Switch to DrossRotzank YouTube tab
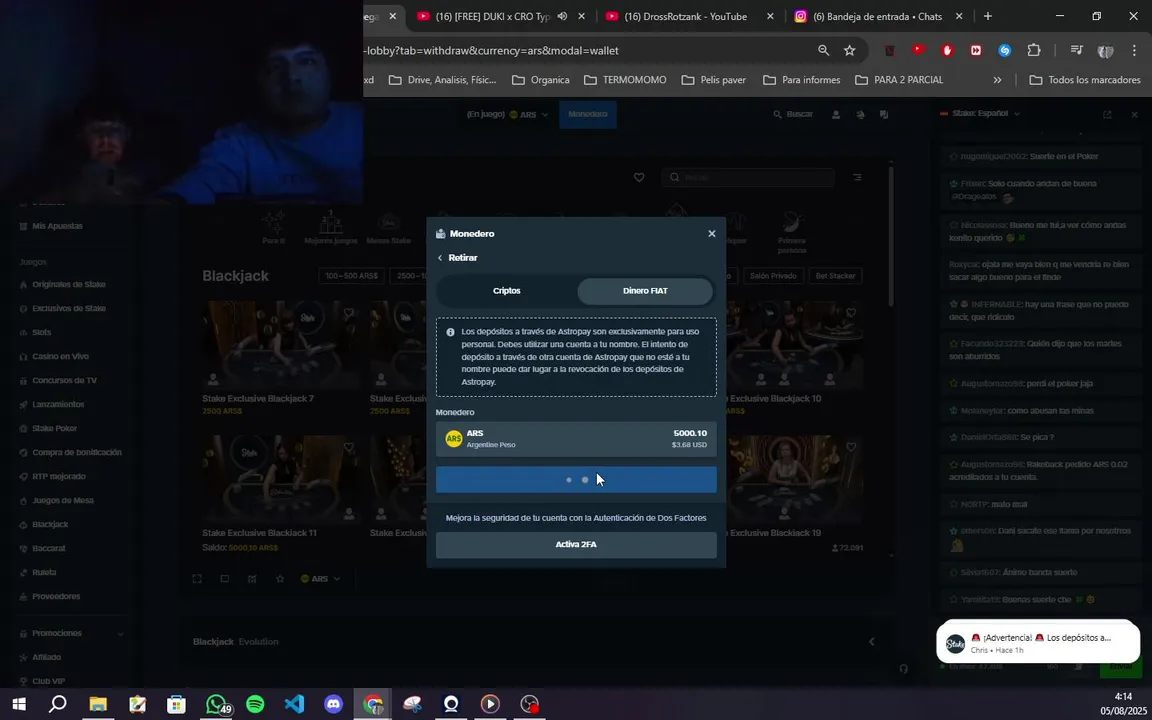The image size is (1152, 720). click(685, 16)
